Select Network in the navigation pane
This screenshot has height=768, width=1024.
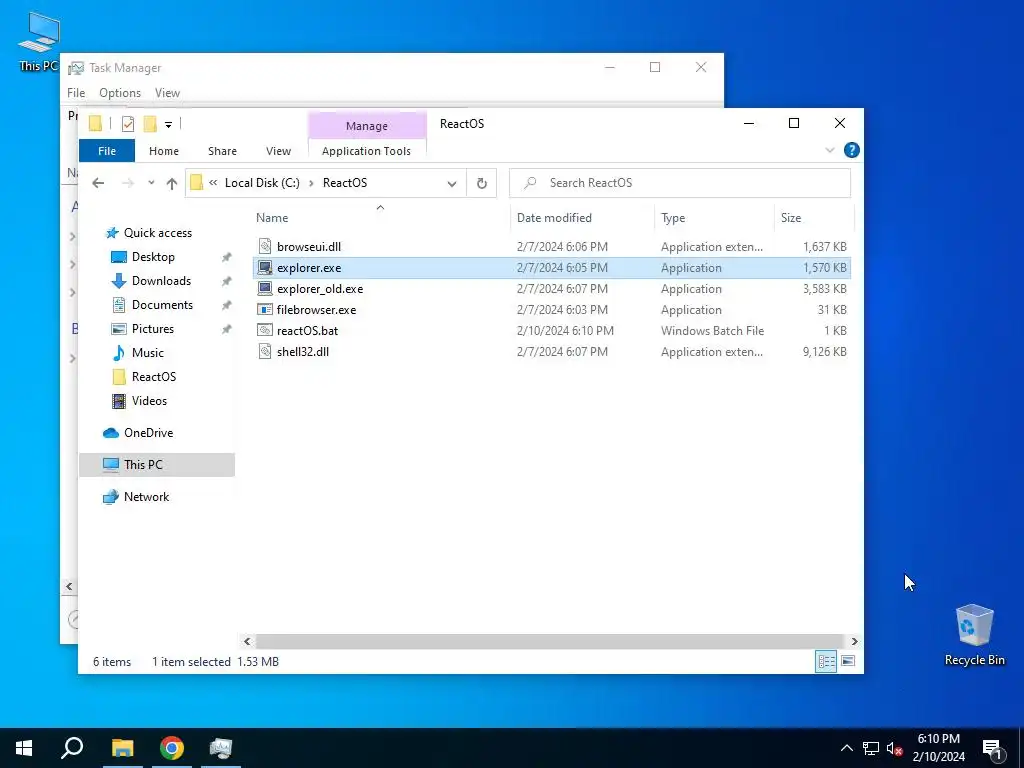click(x=146, y=497)
